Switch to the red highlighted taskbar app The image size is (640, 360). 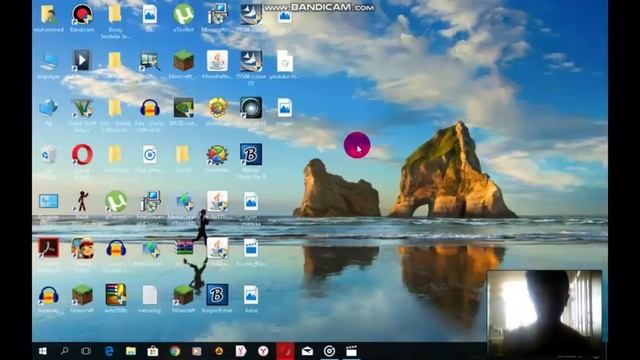[x=285, y=351]
